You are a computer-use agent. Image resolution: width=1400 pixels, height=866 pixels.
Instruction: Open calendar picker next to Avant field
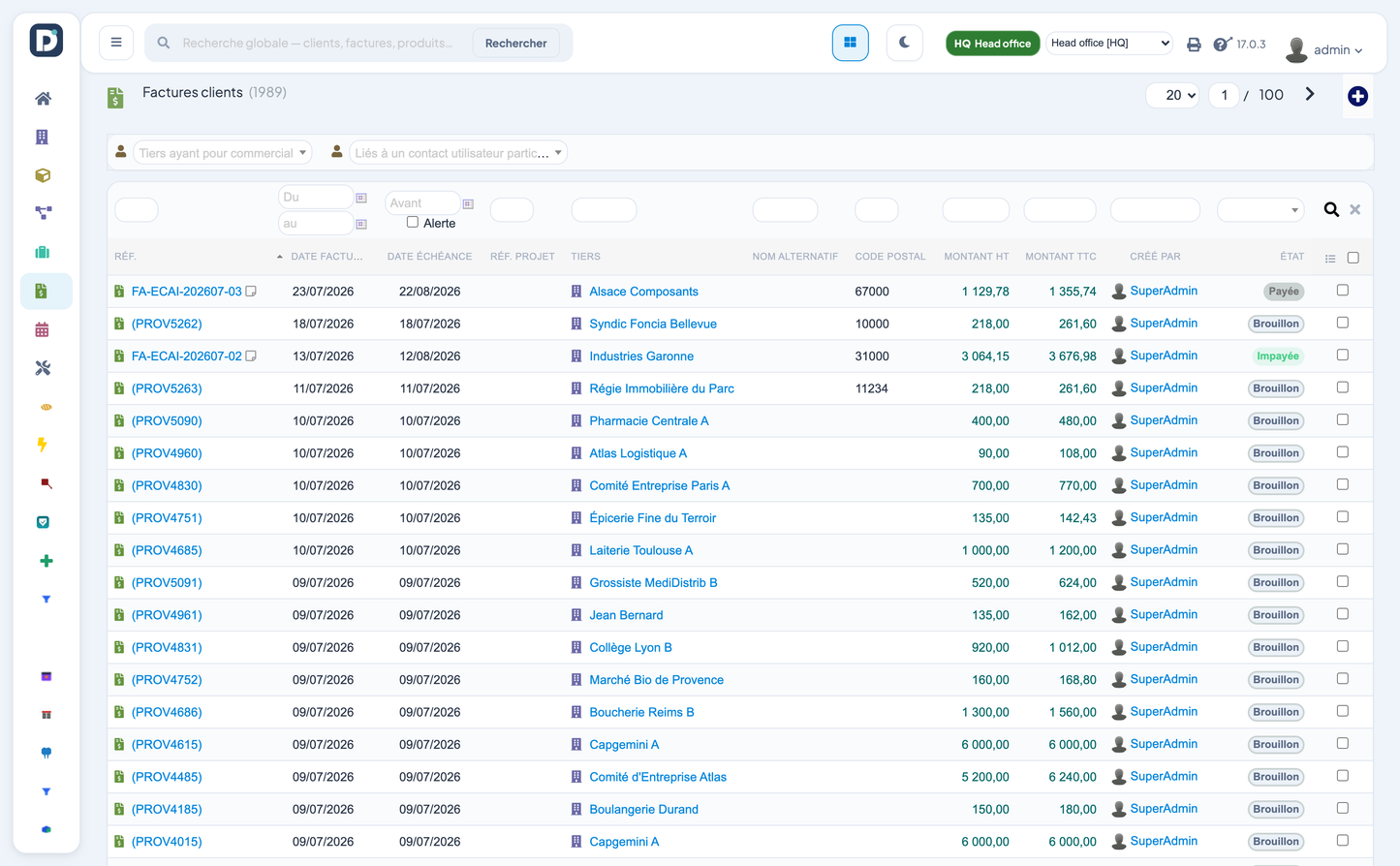coord(468,203)
